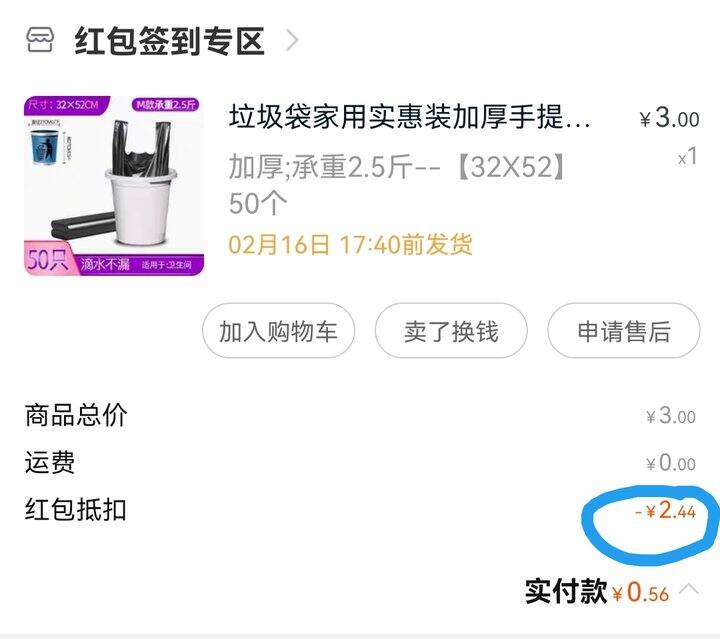
Task: Tap the 商品总价 ¥3.00 amount
Action: click(x=671, y=415)
